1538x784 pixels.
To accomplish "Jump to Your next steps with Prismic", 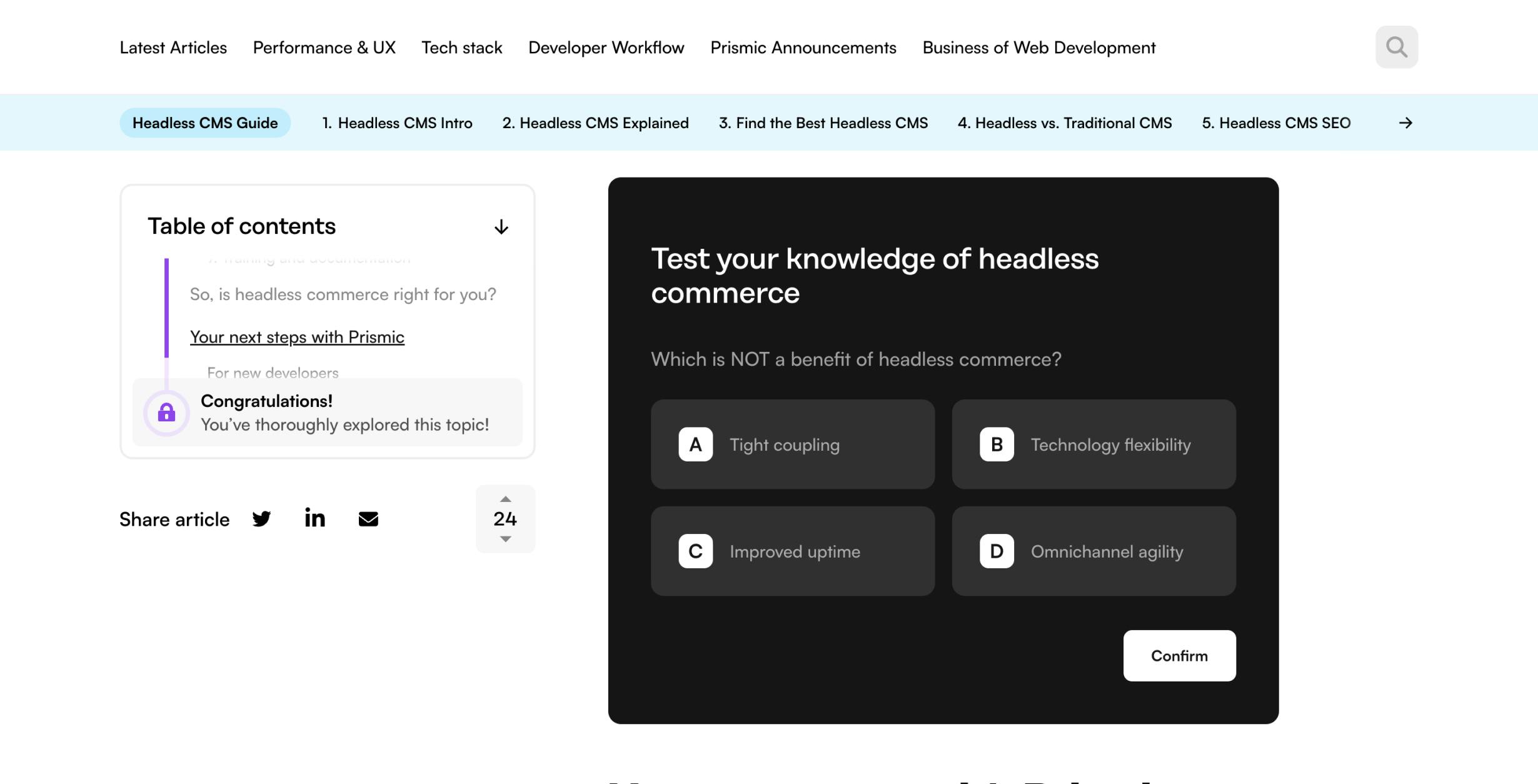I will 297,337.
